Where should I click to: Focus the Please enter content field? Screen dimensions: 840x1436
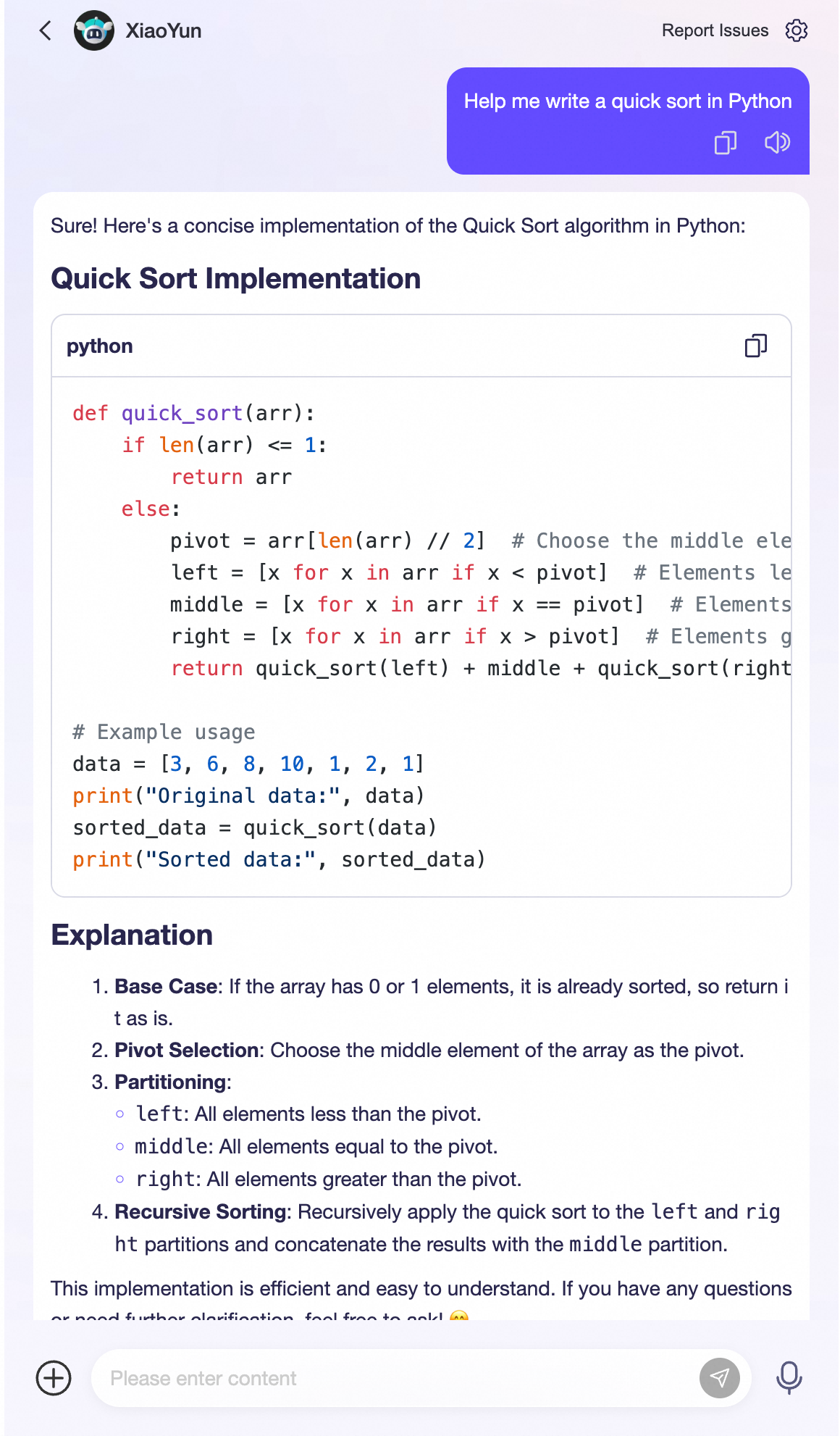395,1377
